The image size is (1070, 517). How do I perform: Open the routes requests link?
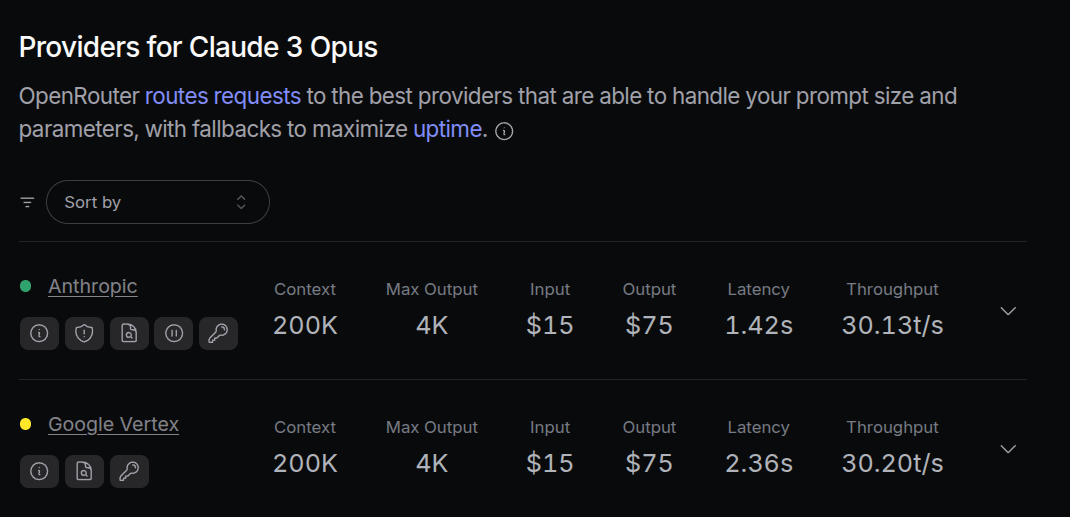[222, 96]
